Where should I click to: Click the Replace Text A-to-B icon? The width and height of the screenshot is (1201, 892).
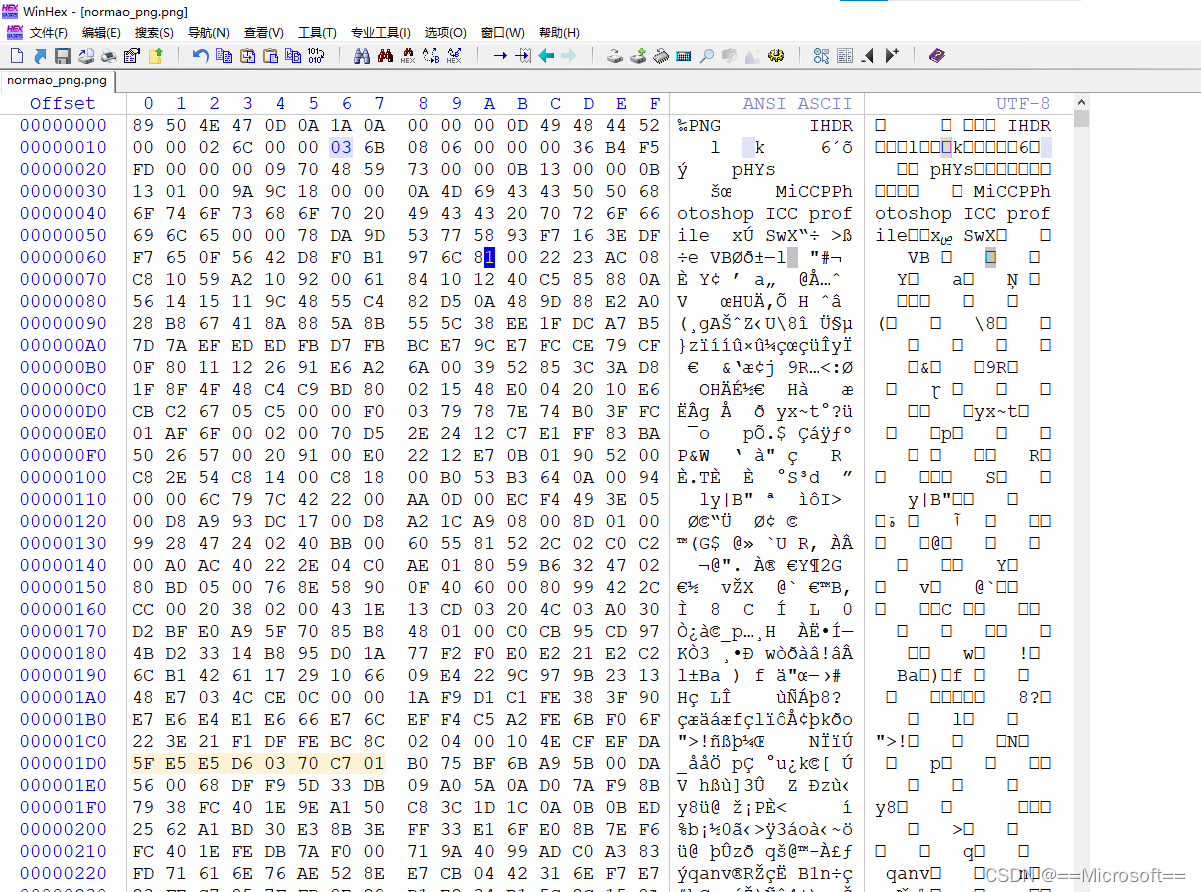[431, 56]
